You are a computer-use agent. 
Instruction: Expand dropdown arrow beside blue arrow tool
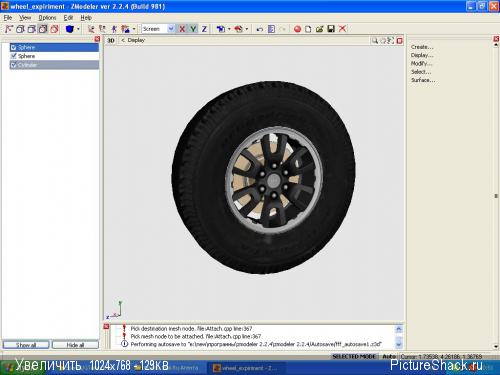point(229,29)
